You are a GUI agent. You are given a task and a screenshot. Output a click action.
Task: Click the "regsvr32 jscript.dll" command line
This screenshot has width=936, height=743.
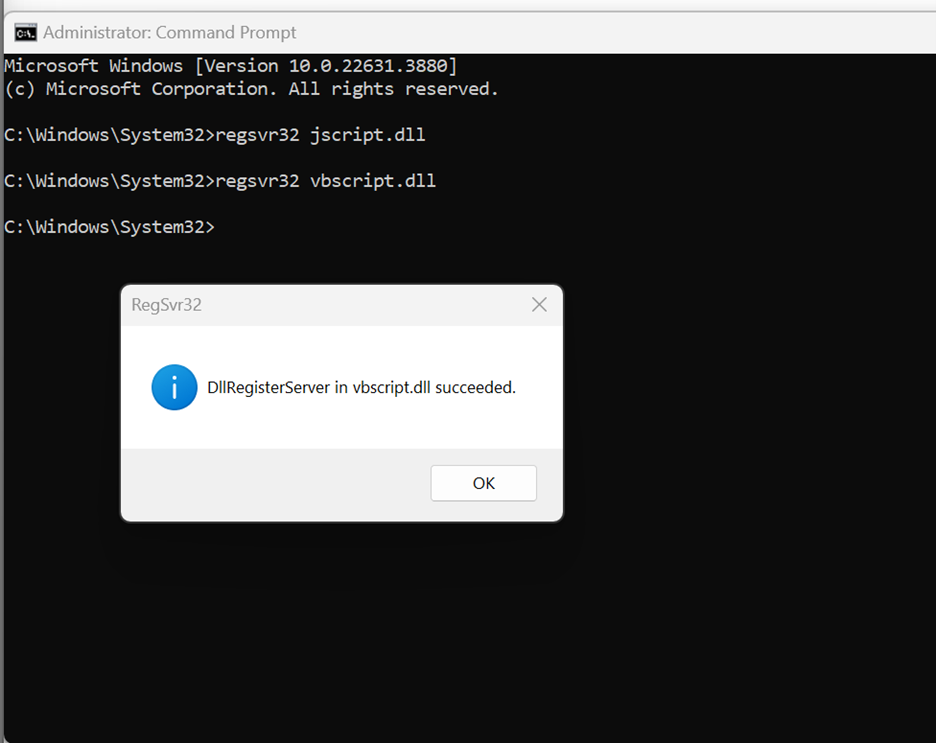tap(320, 135)
